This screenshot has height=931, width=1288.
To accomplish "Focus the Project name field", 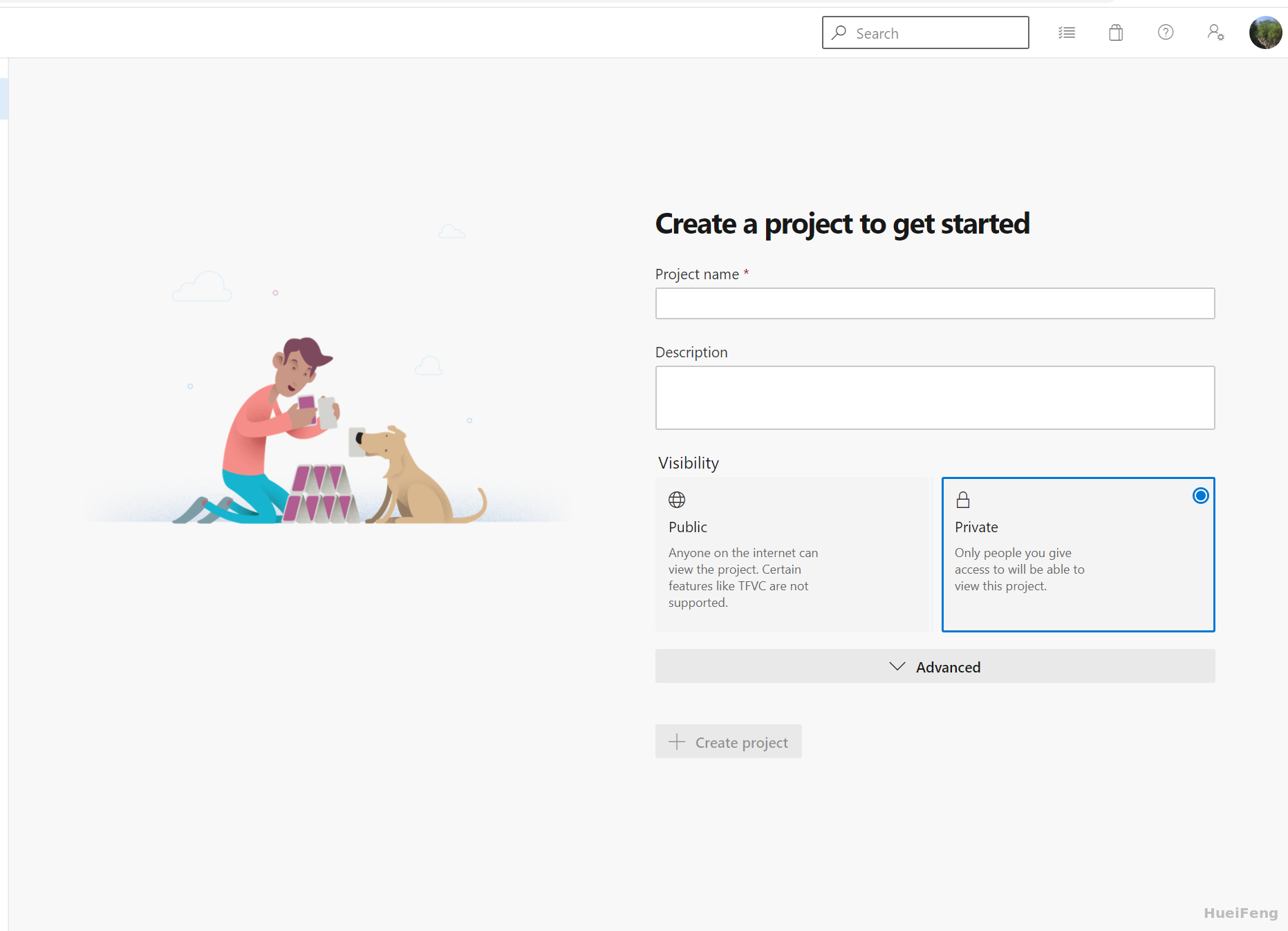I will pyautogui.click(x=935, y=303).
